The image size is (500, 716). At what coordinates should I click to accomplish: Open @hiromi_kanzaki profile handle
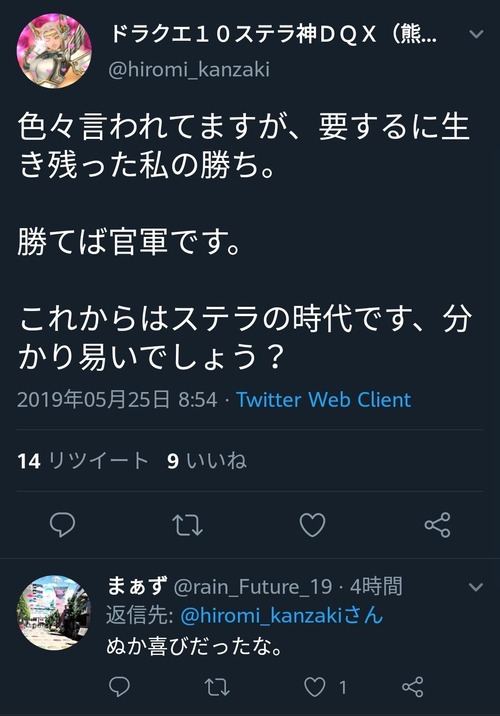pyautogui.click(x=189, y=69)
